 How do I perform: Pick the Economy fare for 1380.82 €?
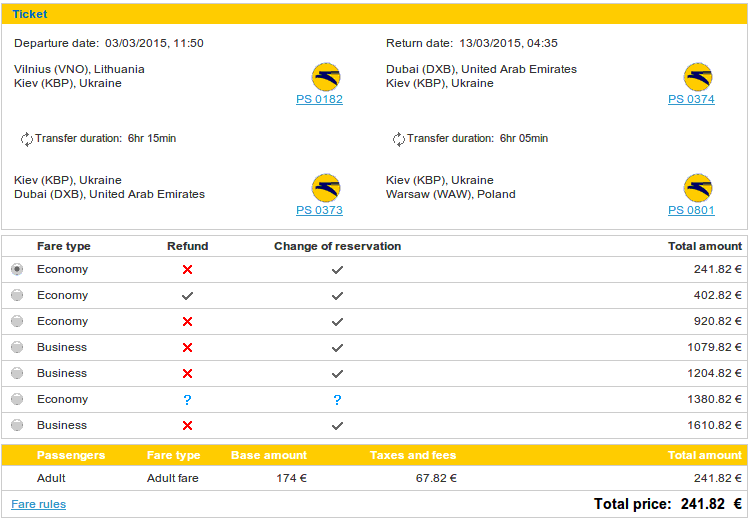click(17, 399)
